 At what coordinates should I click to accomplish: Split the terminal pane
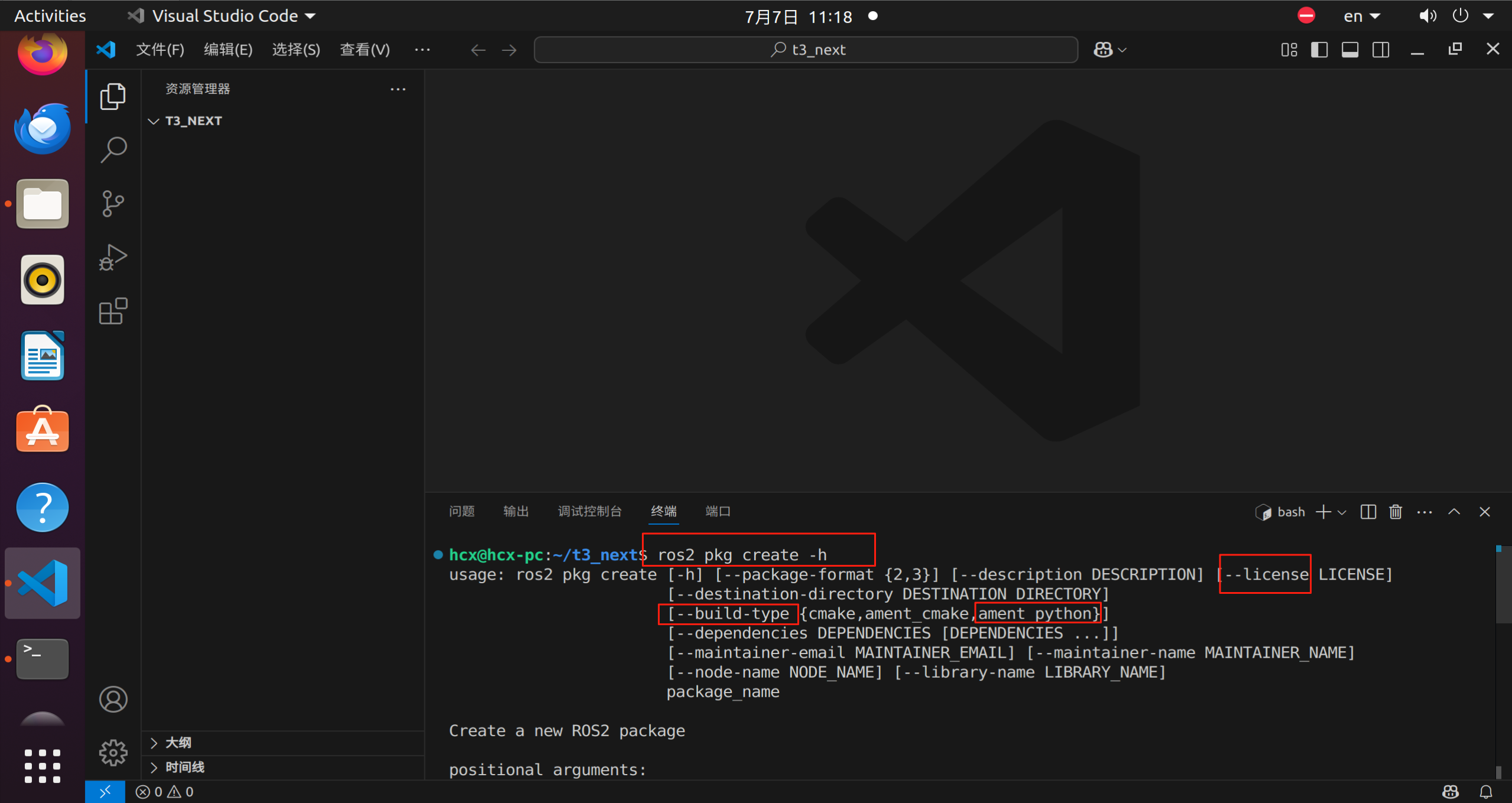(x=1368, y=512)
